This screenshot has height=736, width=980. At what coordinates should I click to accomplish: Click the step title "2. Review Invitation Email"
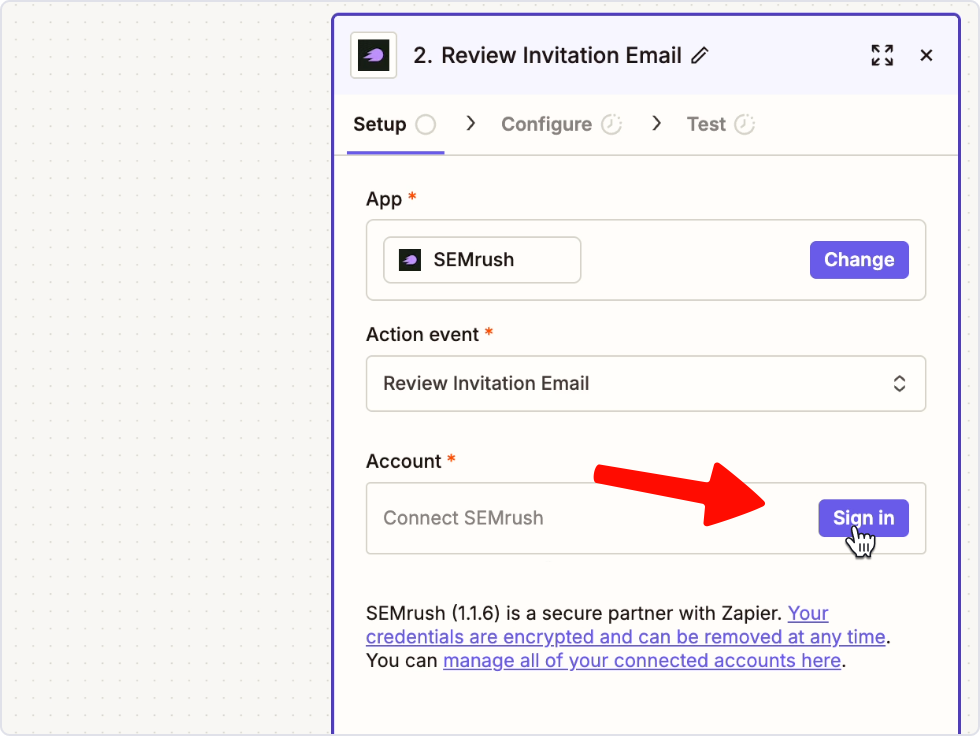547,56
